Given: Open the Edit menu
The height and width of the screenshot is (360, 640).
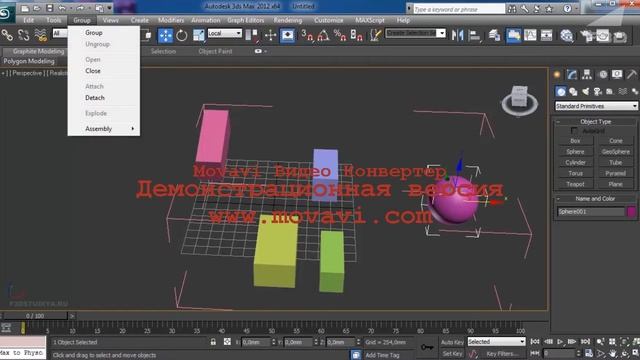Looking at the screenshot, I should [29, 20].
